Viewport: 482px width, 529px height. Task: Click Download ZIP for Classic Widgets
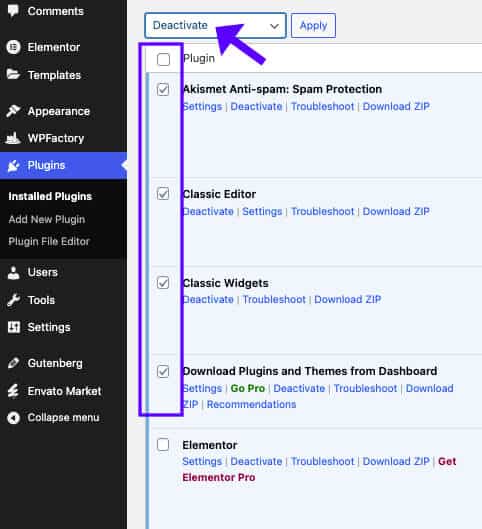[x=347, y=300]
